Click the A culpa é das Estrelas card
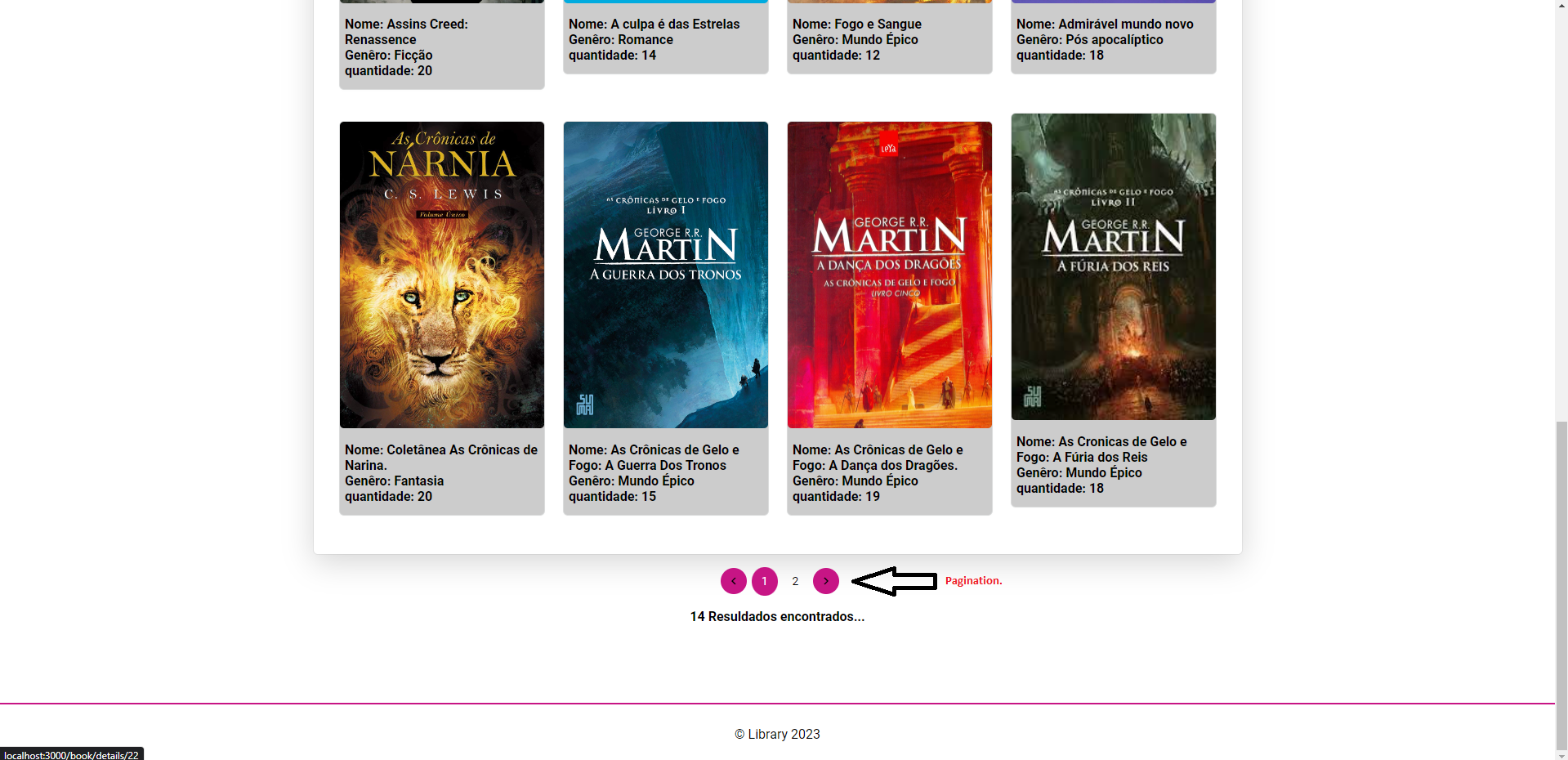 point(665,37)
